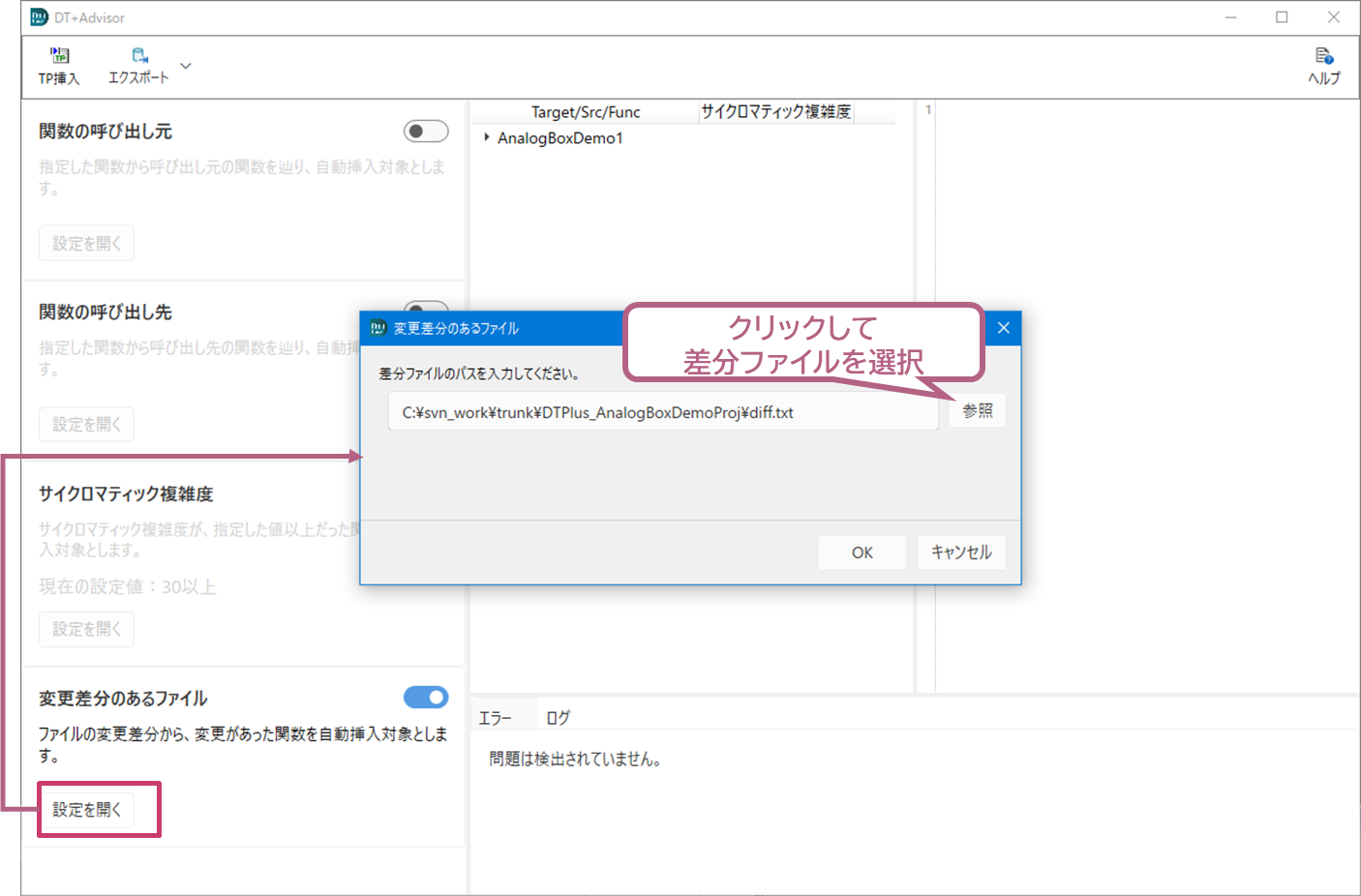The width and height of the screenshot is (1361, 896).
Task: Click the 参照 browse button
Action: [x=977, y=411]
